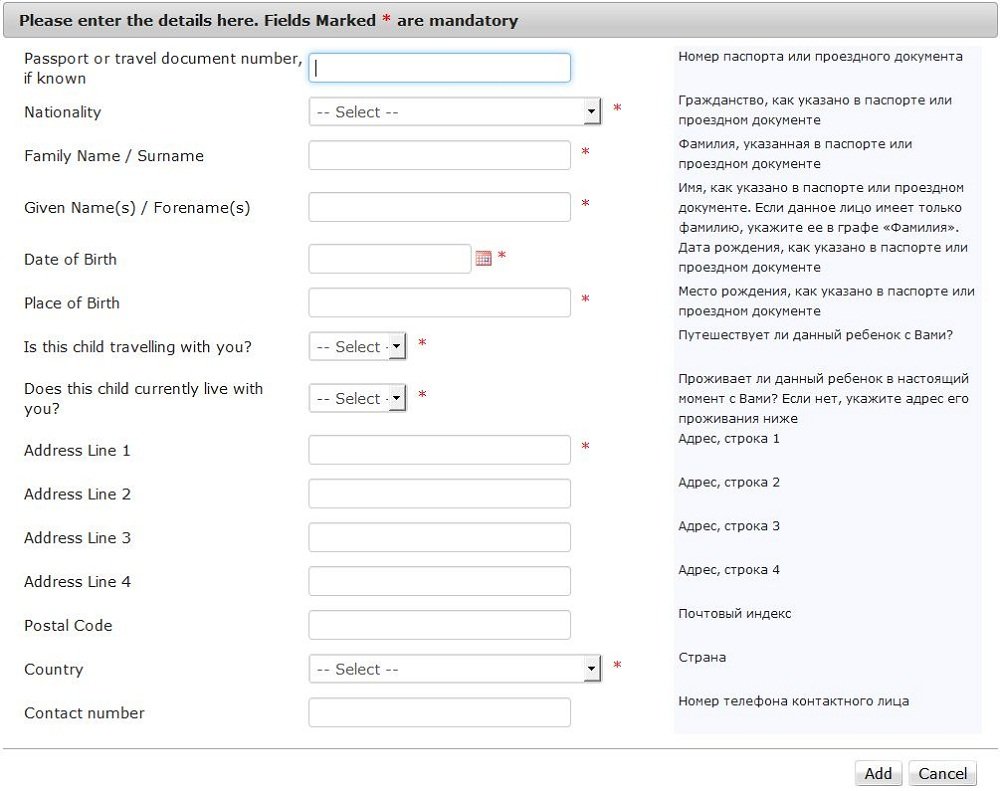Click the Add button
Image resolution: width=1000 pixels, height=791 pixels.
(x=878, y=773)
